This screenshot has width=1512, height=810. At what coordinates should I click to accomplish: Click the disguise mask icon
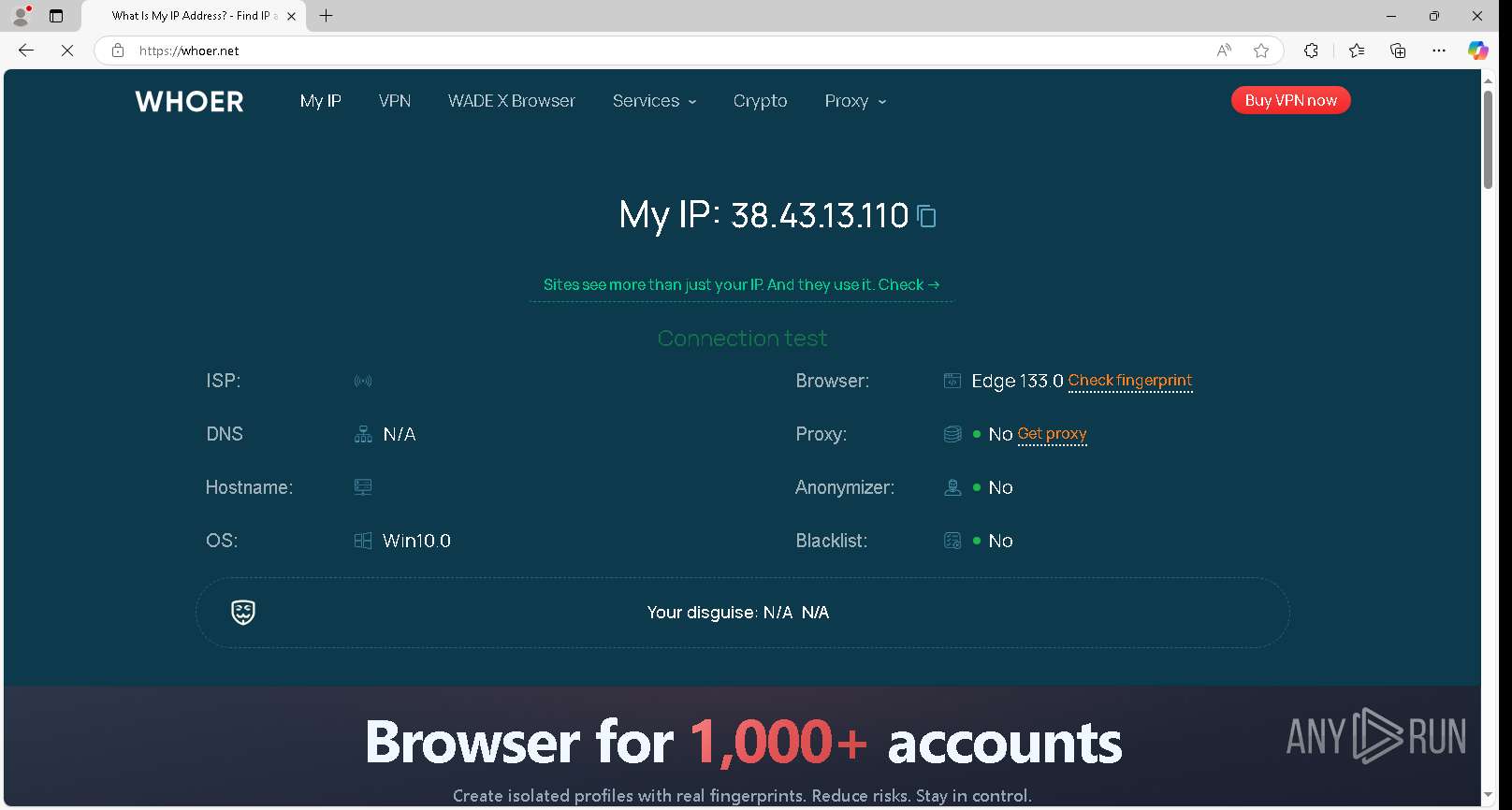pos(243,613)
